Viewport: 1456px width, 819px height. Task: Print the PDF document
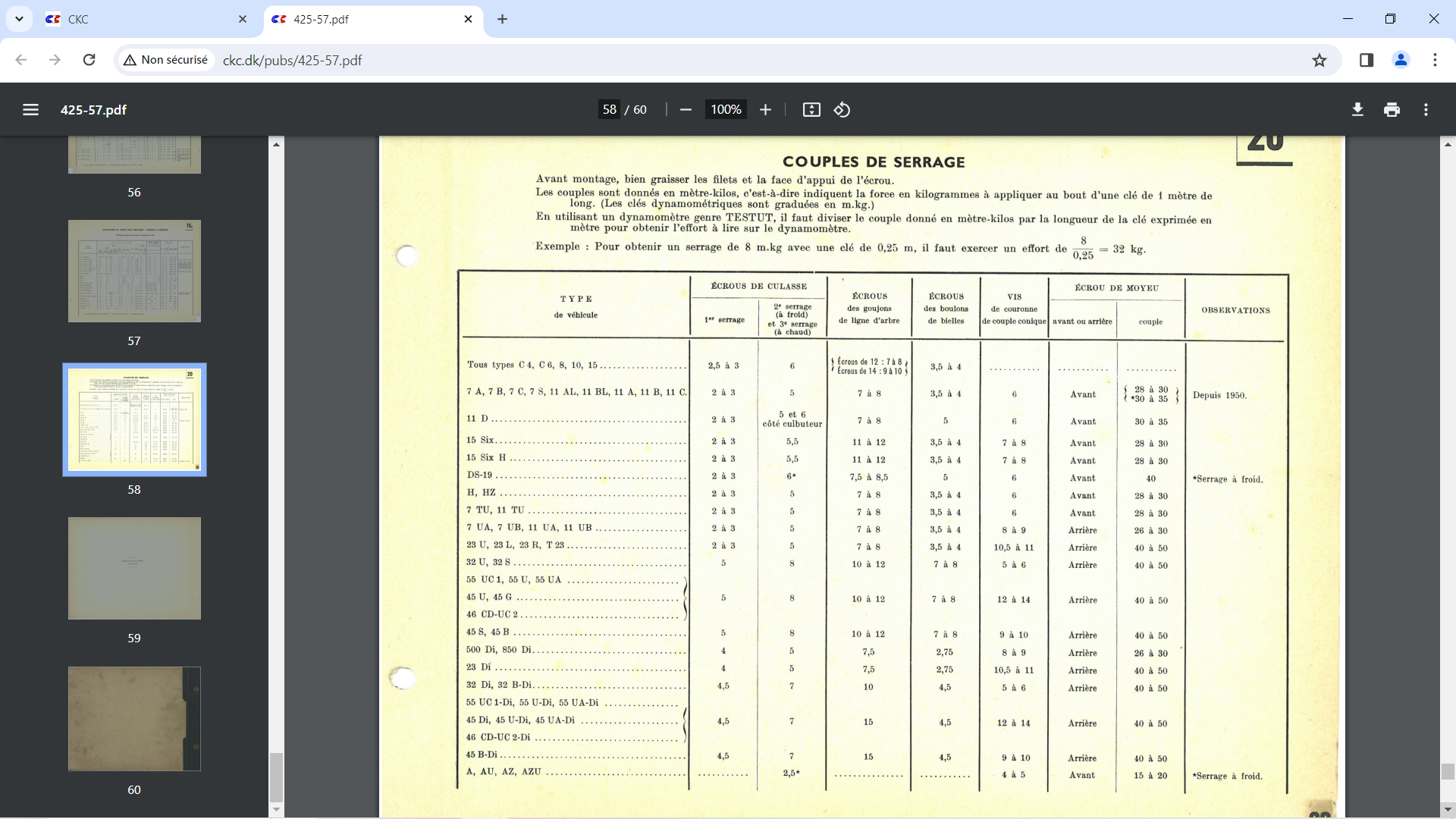coord(1392,110)
